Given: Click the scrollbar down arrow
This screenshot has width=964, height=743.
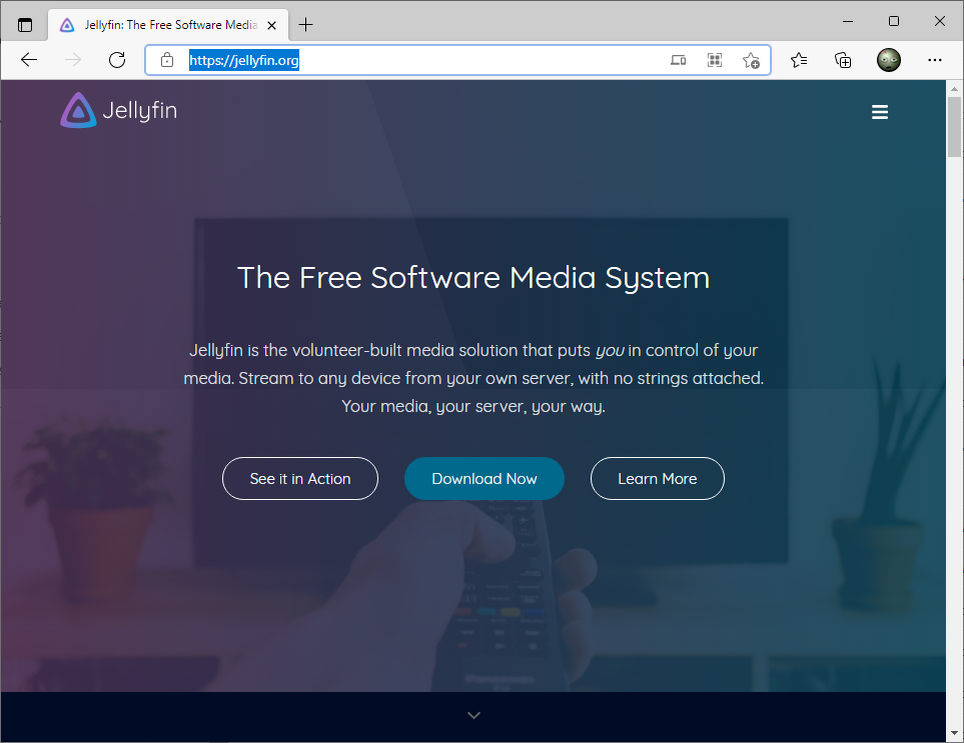Looking at the screenshot, I should tap(954, 733).
